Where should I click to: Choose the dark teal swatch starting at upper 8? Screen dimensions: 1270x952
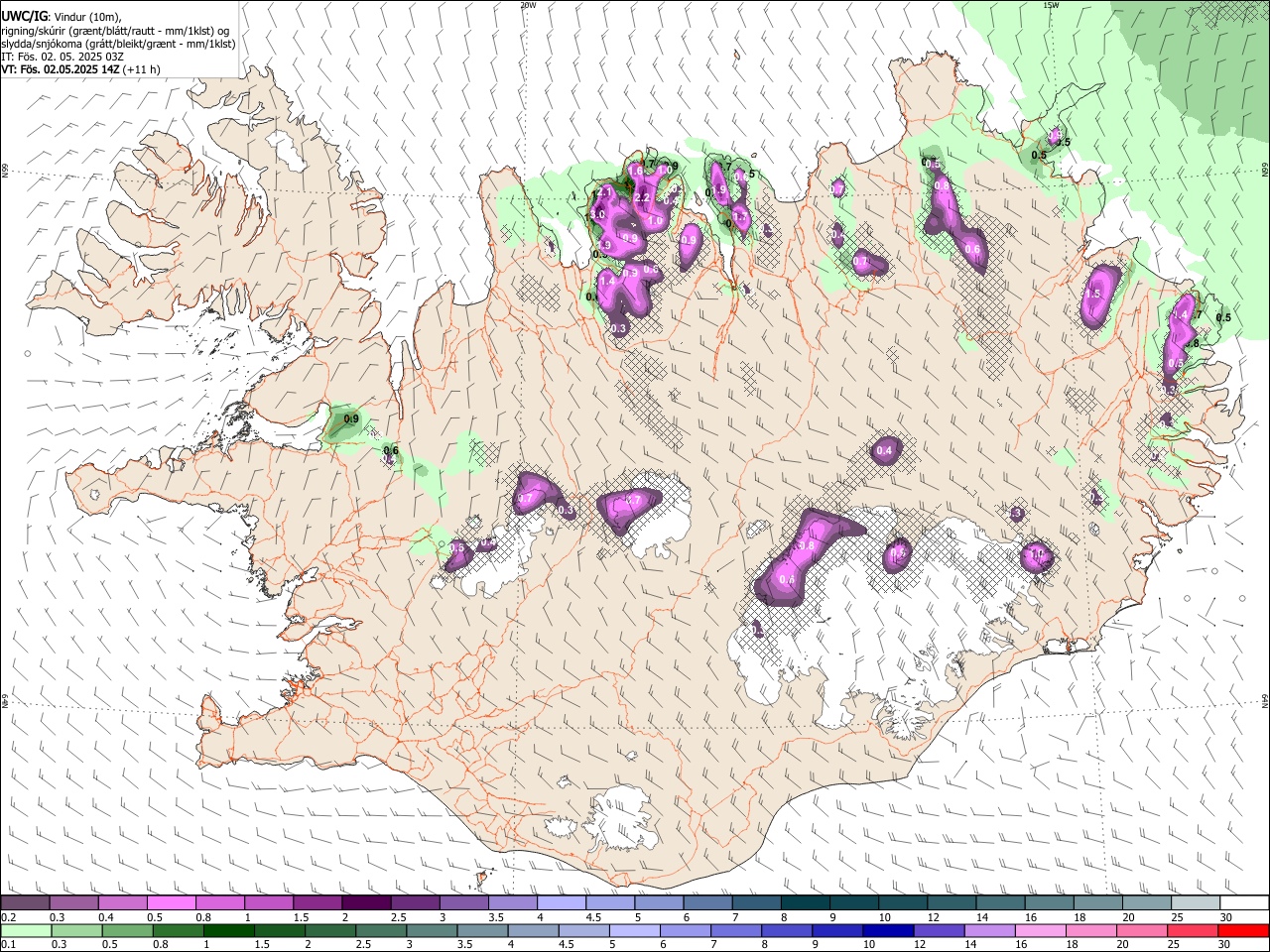[805, 902]
